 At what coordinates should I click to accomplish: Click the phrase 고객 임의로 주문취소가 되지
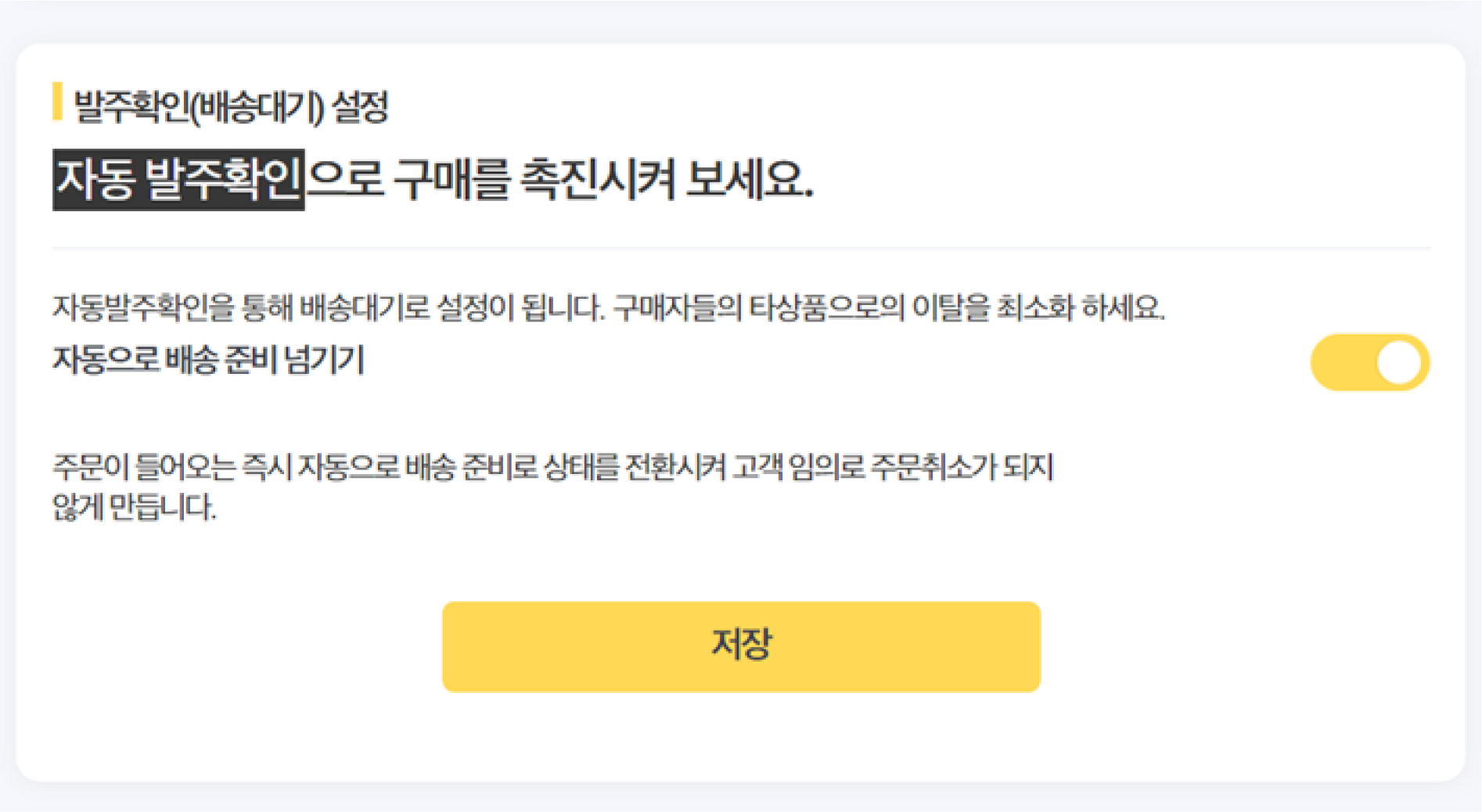893,467
